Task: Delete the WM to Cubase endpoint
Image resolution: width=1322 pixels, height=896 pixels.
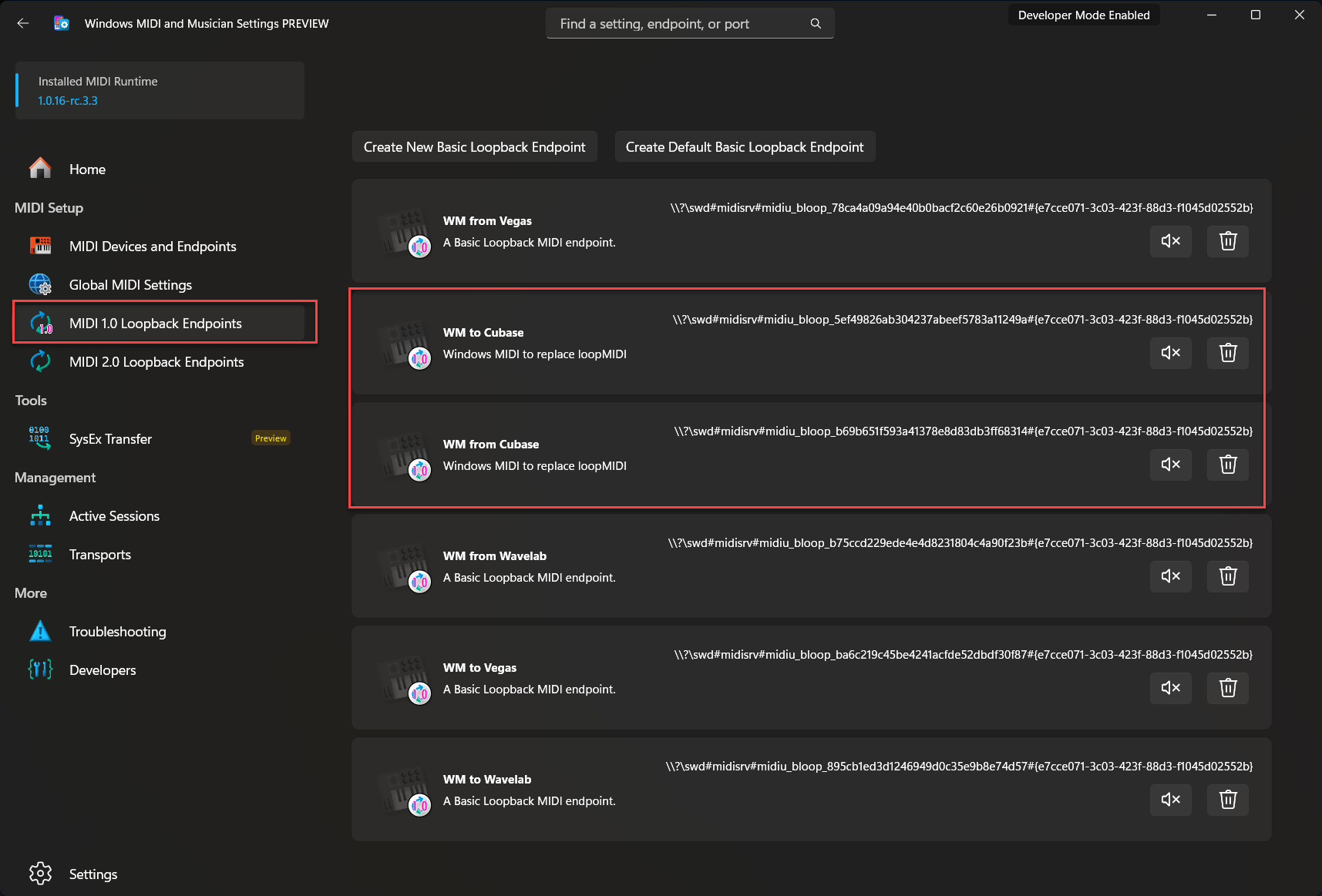Action: (1228, 353)
